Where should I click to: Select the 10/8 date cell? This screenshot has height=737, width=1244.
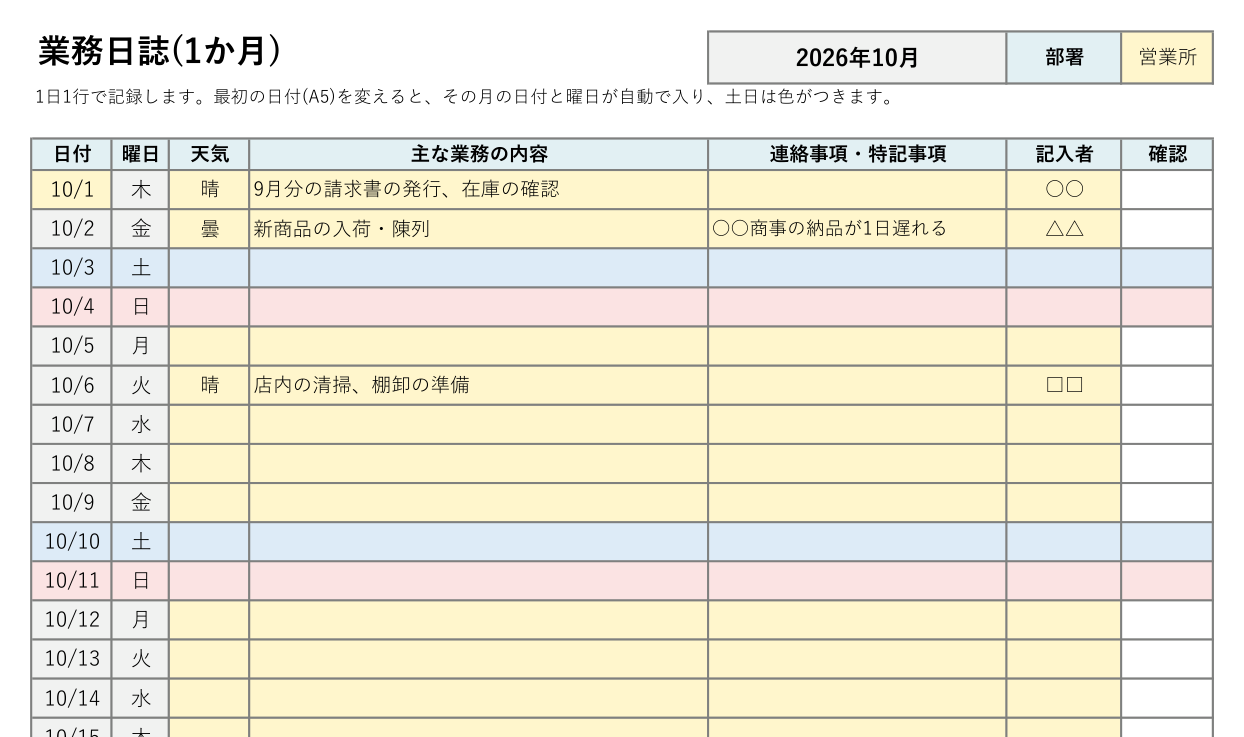pyautogui.click(x=71, y=463)
